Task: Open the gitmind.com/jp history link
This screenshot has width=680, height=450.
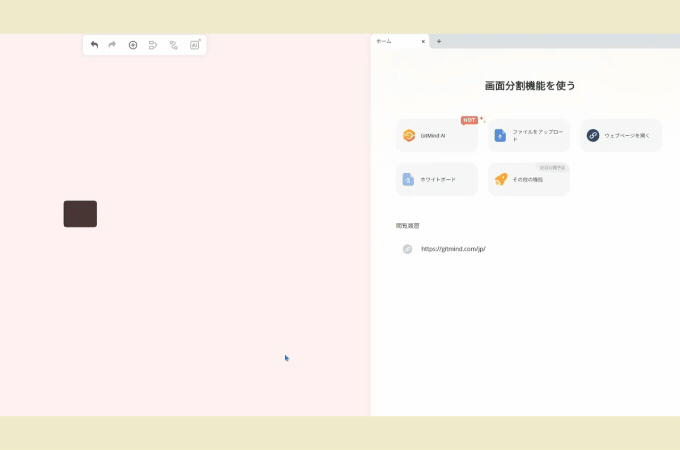Action: point(453,249)
